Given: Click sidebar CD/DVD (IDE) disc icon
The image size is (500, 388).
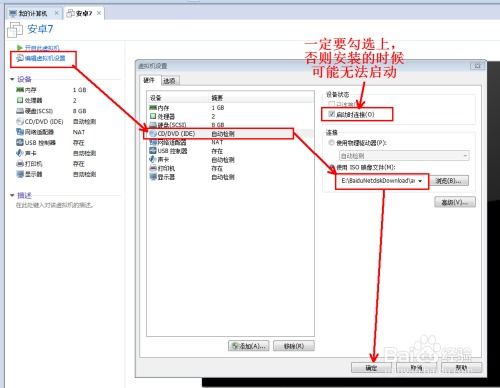Looking at the screenshot, I should point(20,121).
